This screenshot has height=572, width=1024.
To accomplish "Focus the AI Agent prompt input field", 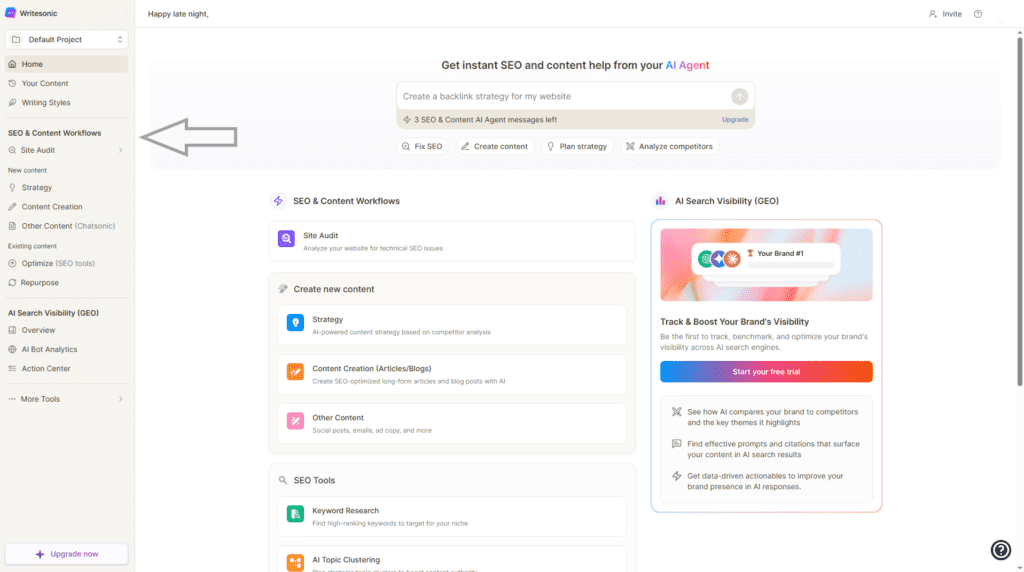I will (562, 96).
